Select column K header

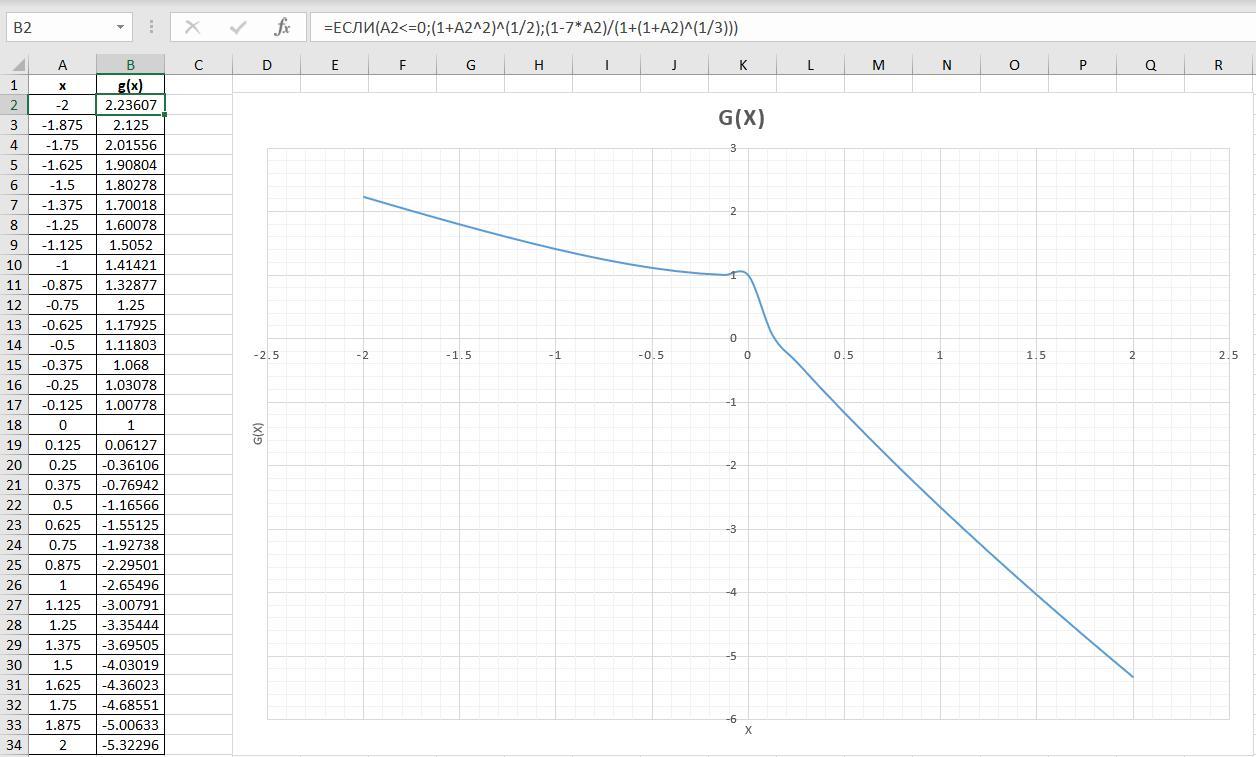pos(742,65)
